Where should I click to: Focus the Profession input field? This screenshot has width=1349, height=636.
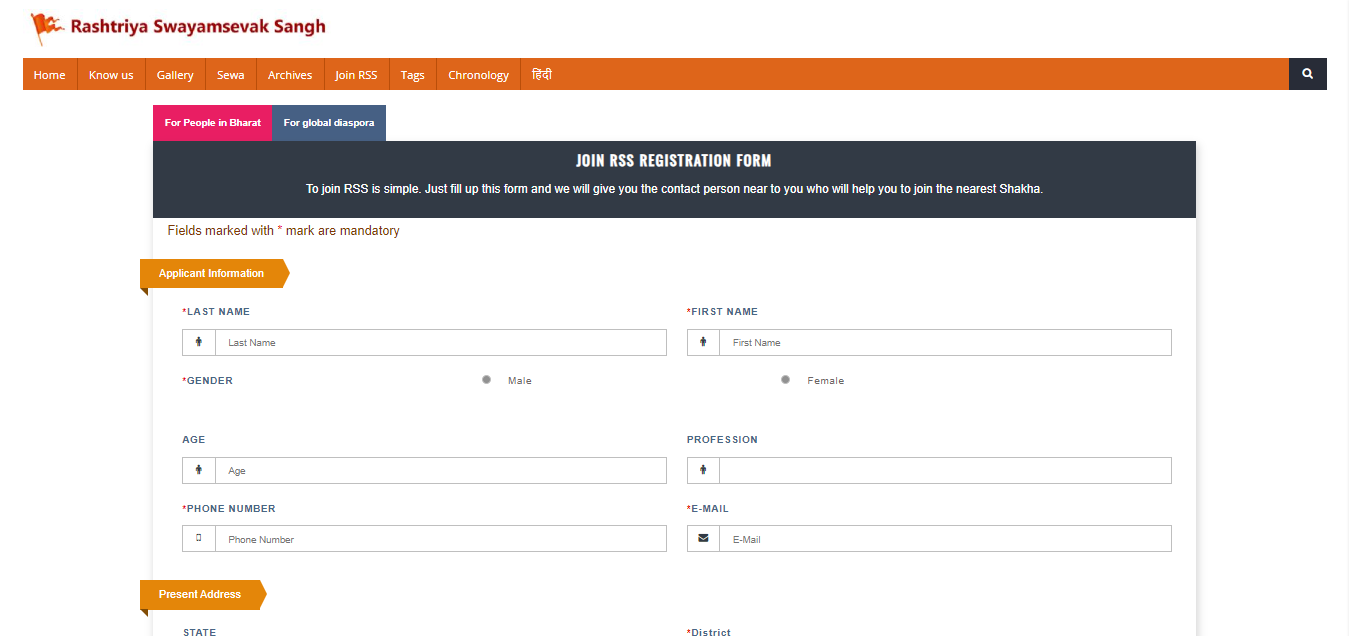tap(945, 470)
